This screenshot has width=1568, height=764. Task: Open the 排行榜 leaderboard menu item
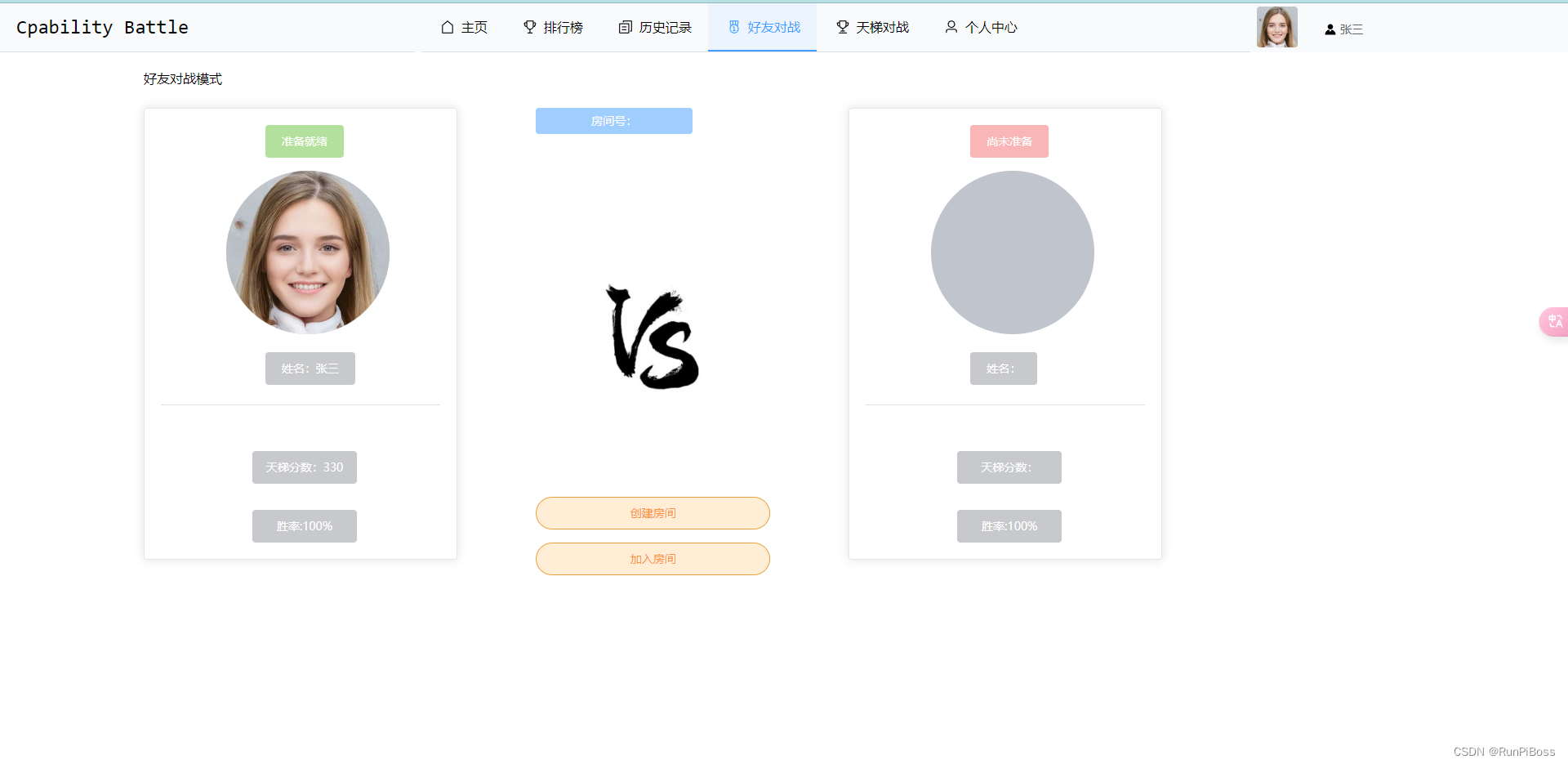click(x=553, y=27)
